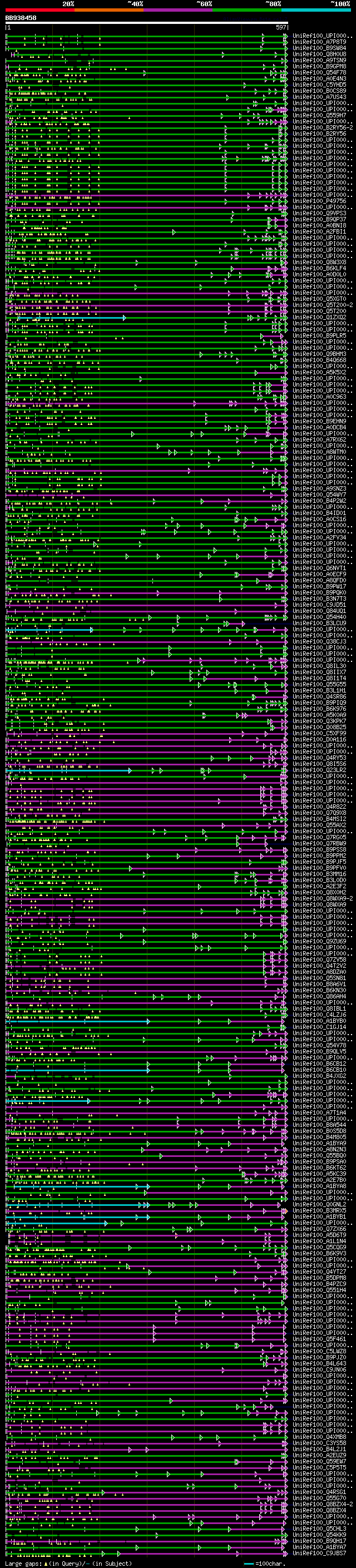Select hit UniRef100_Q7RBW9
This screenshot has height=1568, width=356.
[319, 843]
